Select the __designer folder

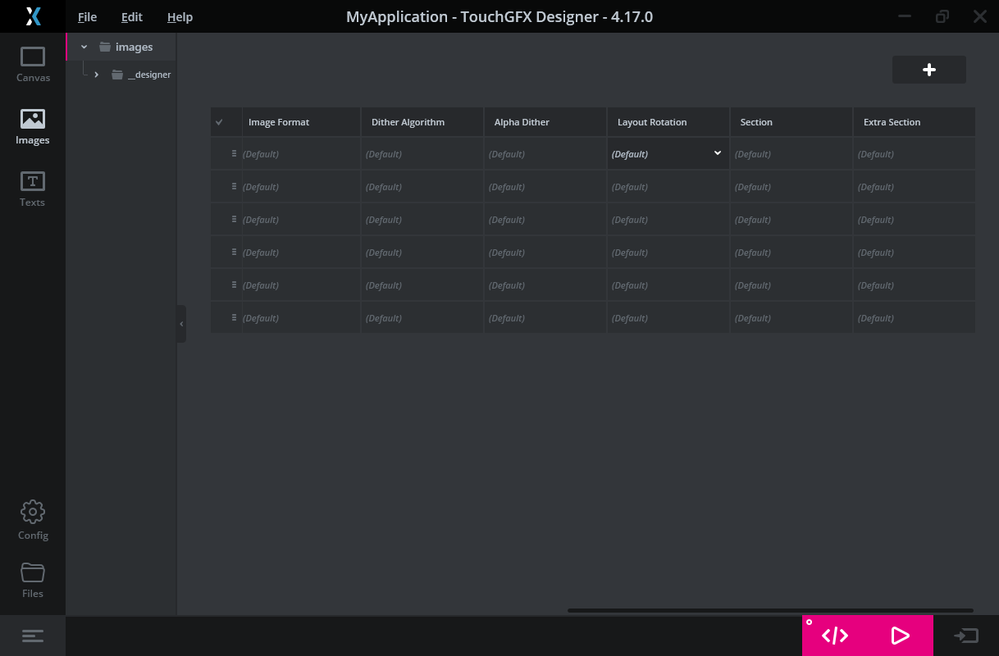tap(141, 75)
